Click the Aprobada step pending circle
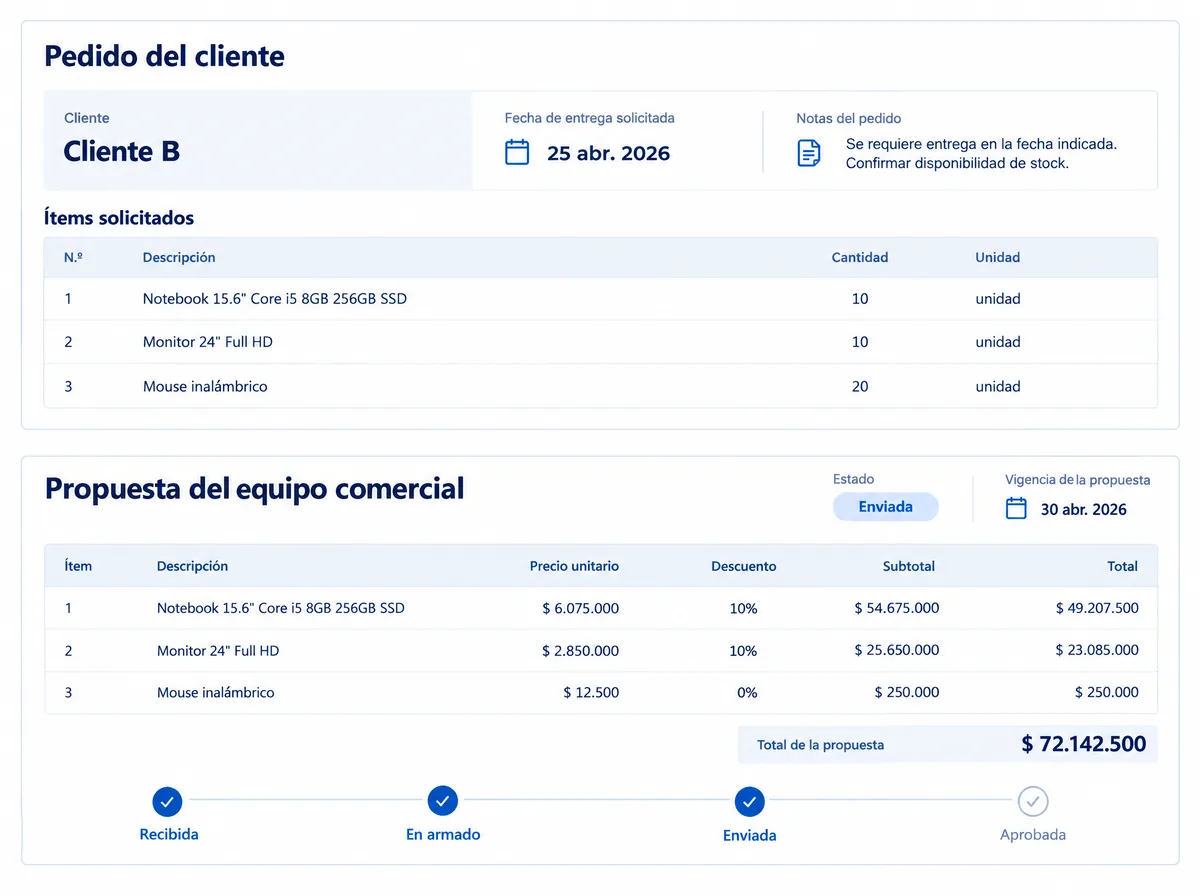This screenshot has height=896, width=1200. 1033,801
